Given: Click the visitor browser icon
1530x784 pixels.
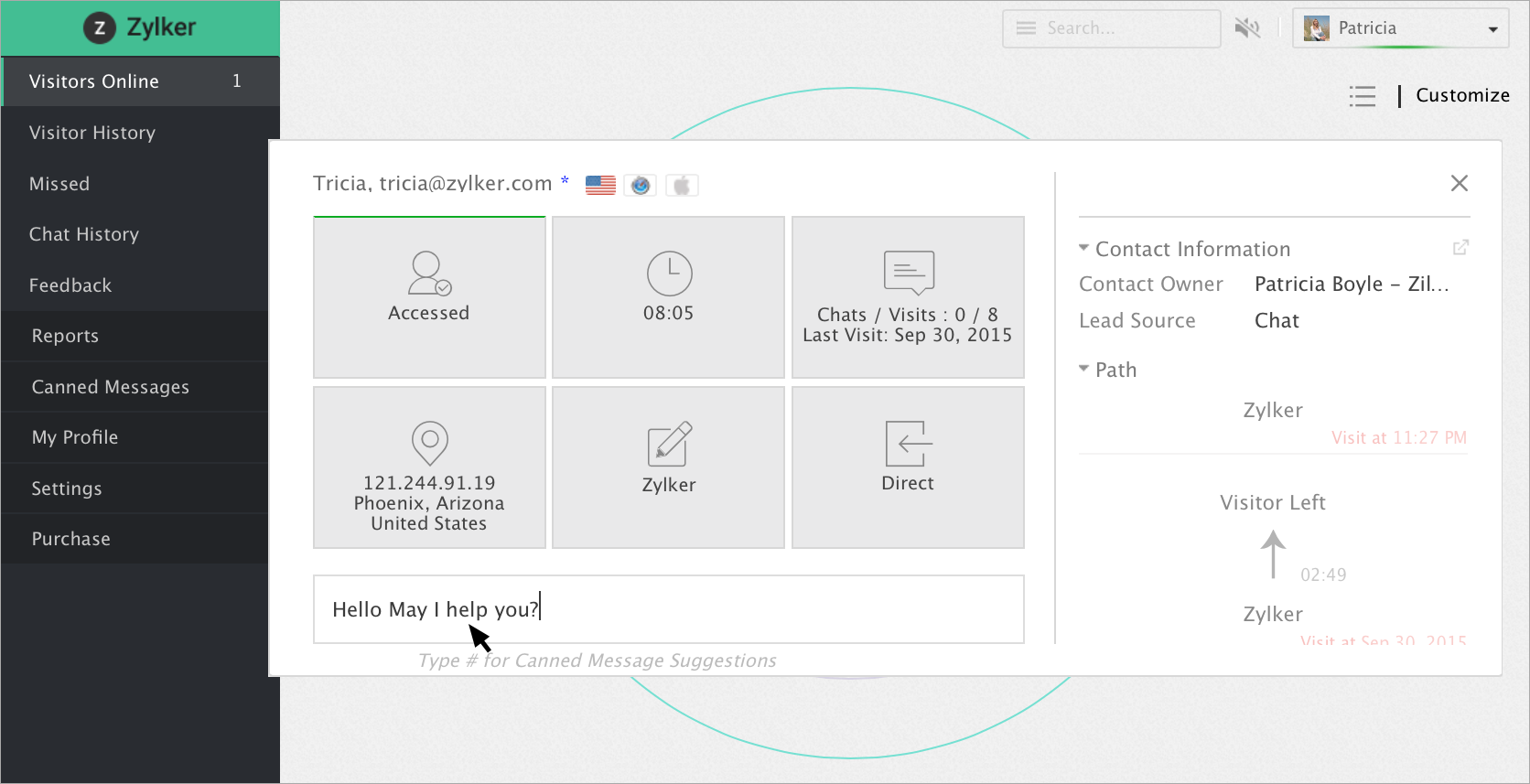Looking at the screenshot, I should coord(641,186).
